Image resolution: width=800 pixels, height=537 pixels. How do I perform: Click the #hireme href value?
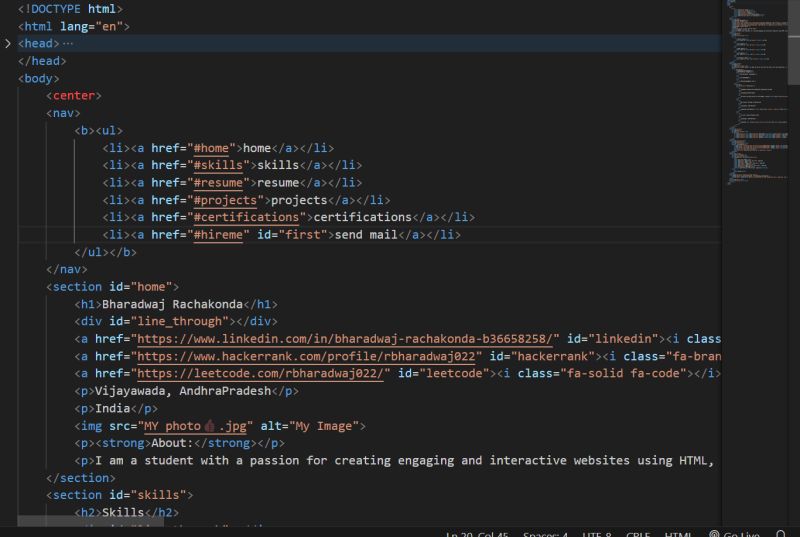(x=218, y=235)
